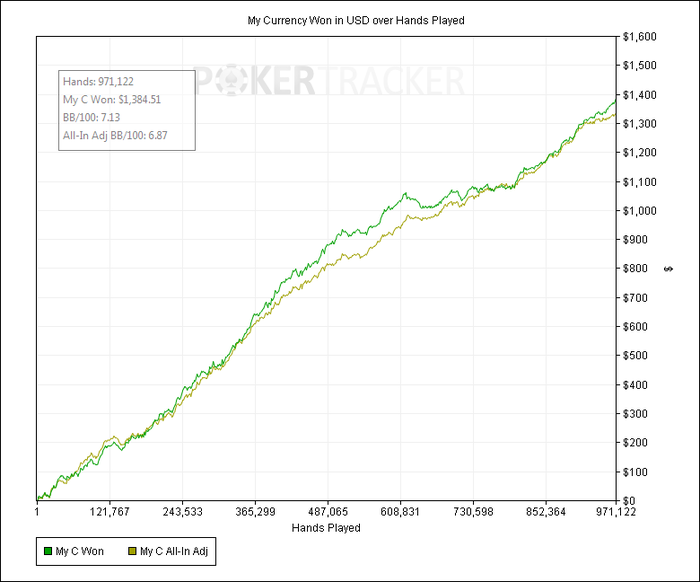Click the $1,200 y-axis label

tap(639, 153)
